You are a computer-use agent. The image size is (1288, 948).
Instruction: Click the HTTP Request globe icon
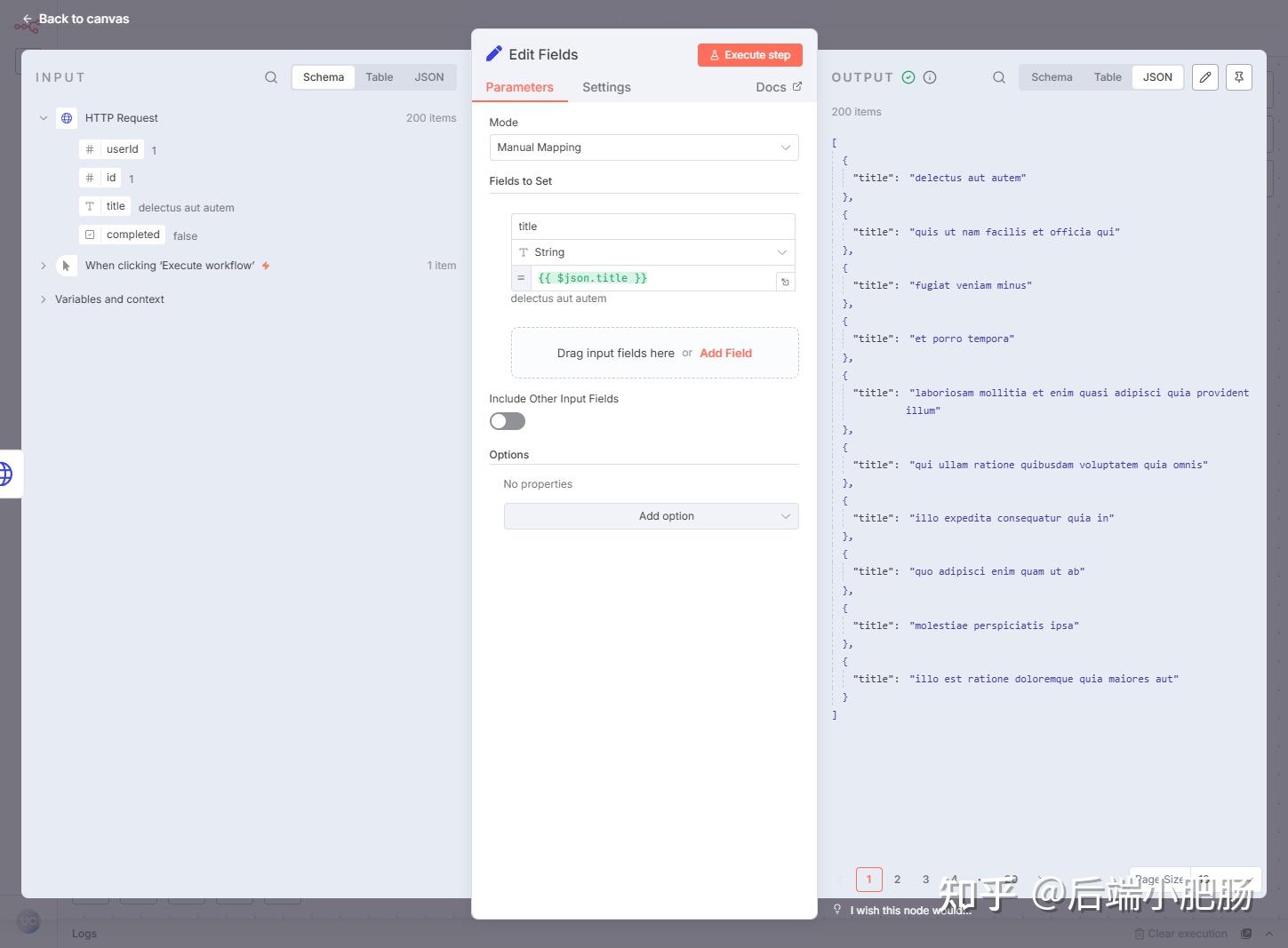[67, 118]
